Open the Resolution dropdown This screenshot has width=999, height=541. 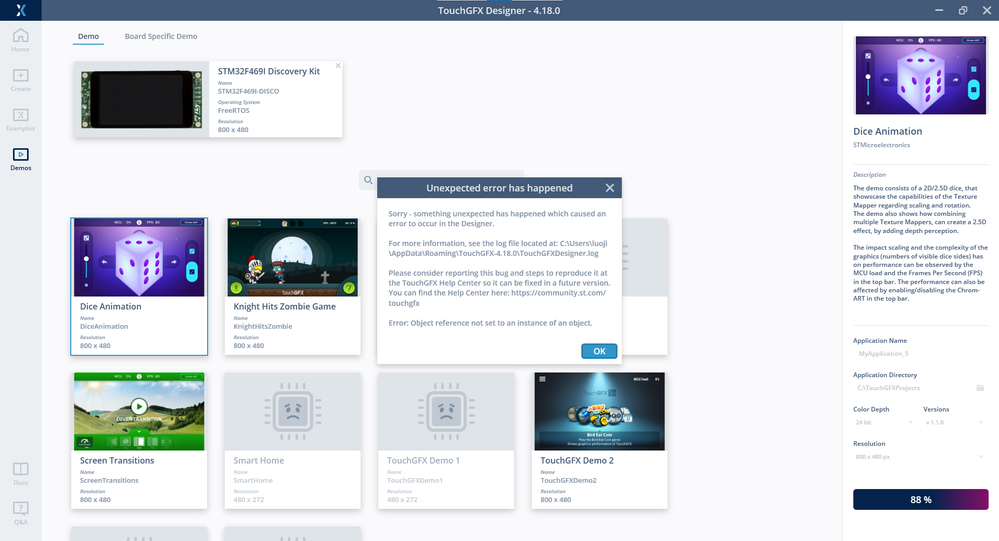pyautogui.click(x=921, y=457)
